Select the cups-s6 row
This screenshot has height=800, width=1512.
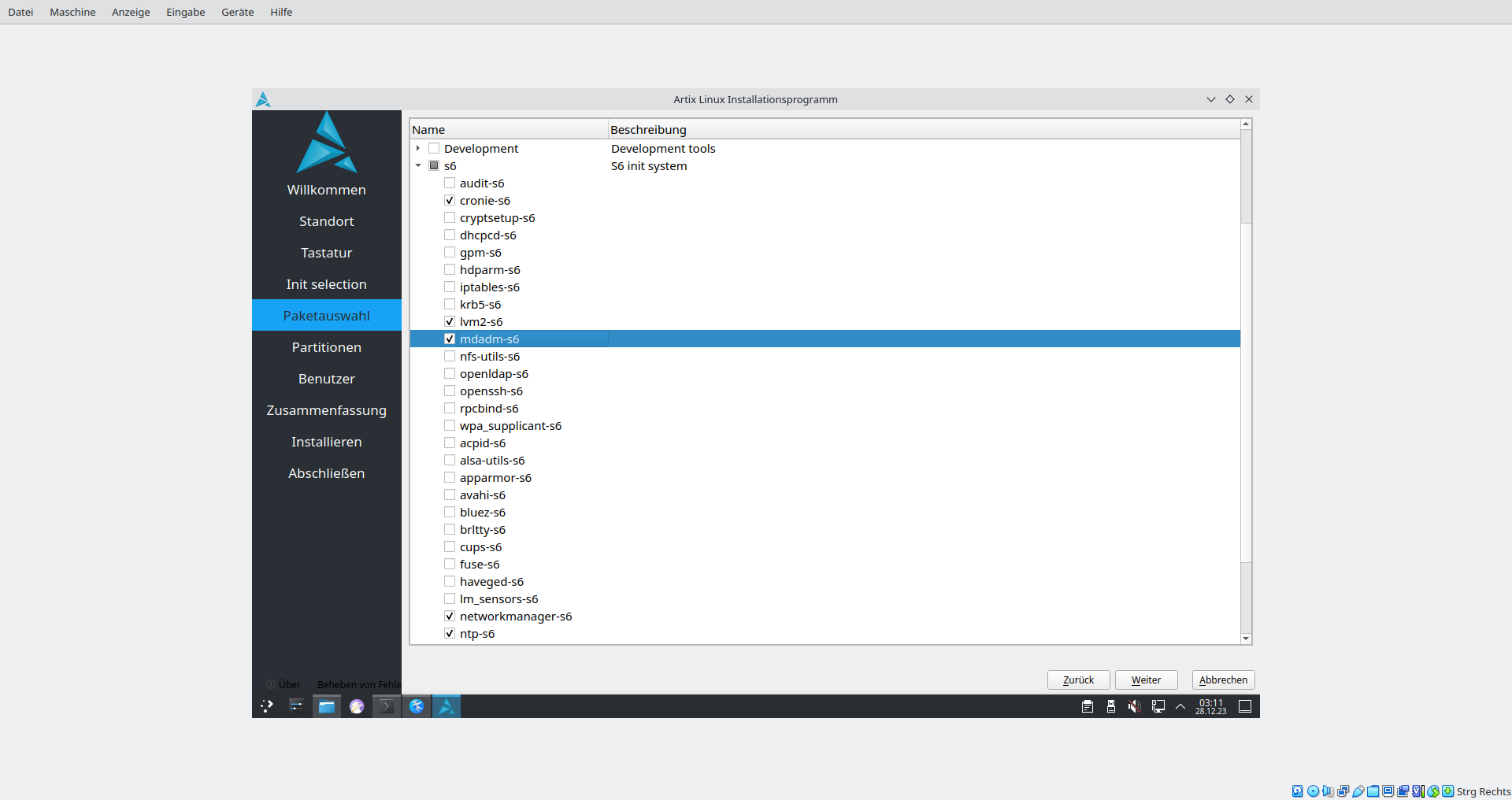825,546
